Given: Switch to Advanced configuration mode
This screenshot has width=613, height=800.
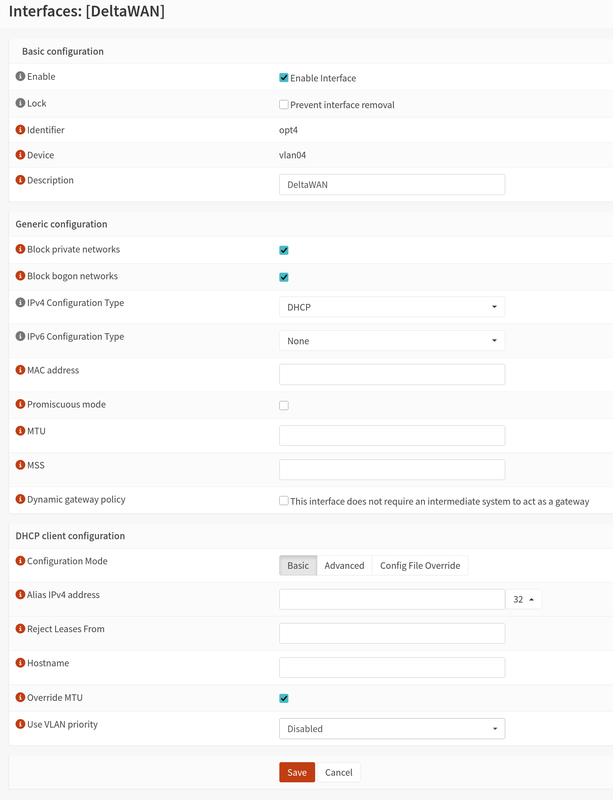Looking at the screenshot, I should [344, 566].
